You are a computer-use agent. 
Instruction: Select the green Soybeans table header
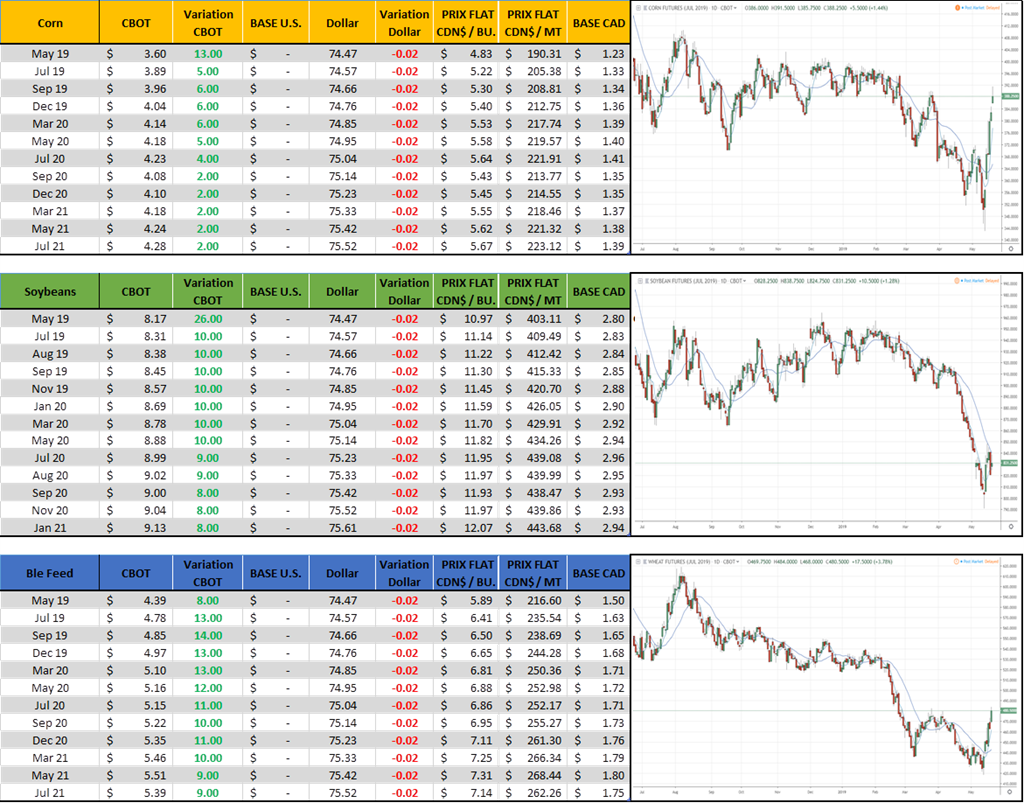[50, 292]
